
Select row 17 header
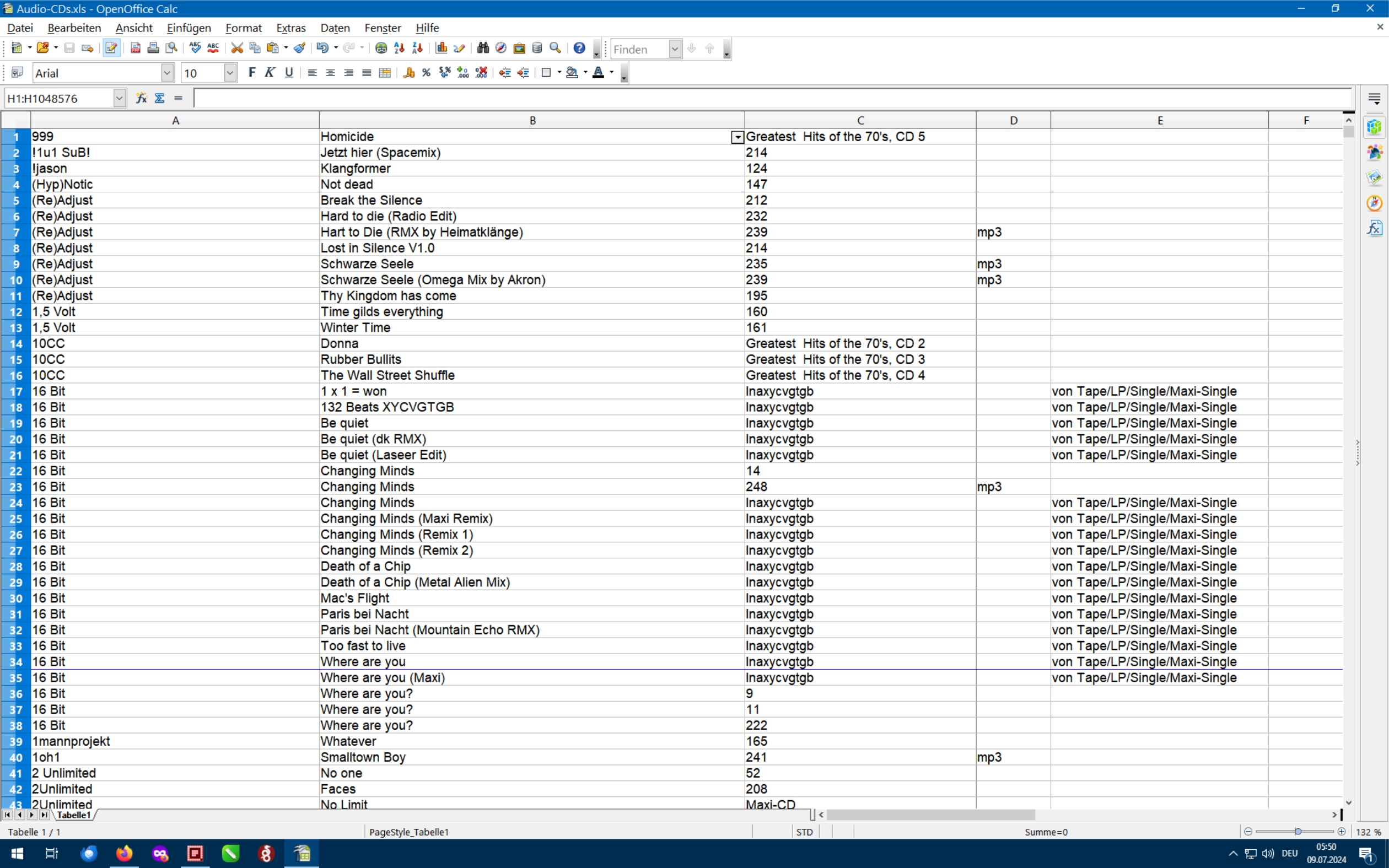point(15,391)
